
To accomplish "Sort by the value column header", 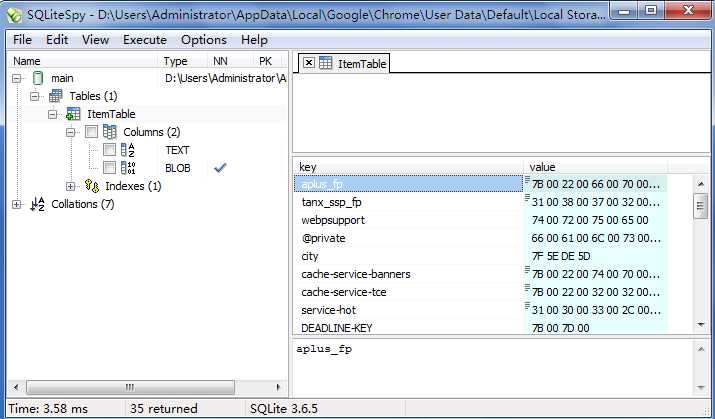I will (596, 167).
